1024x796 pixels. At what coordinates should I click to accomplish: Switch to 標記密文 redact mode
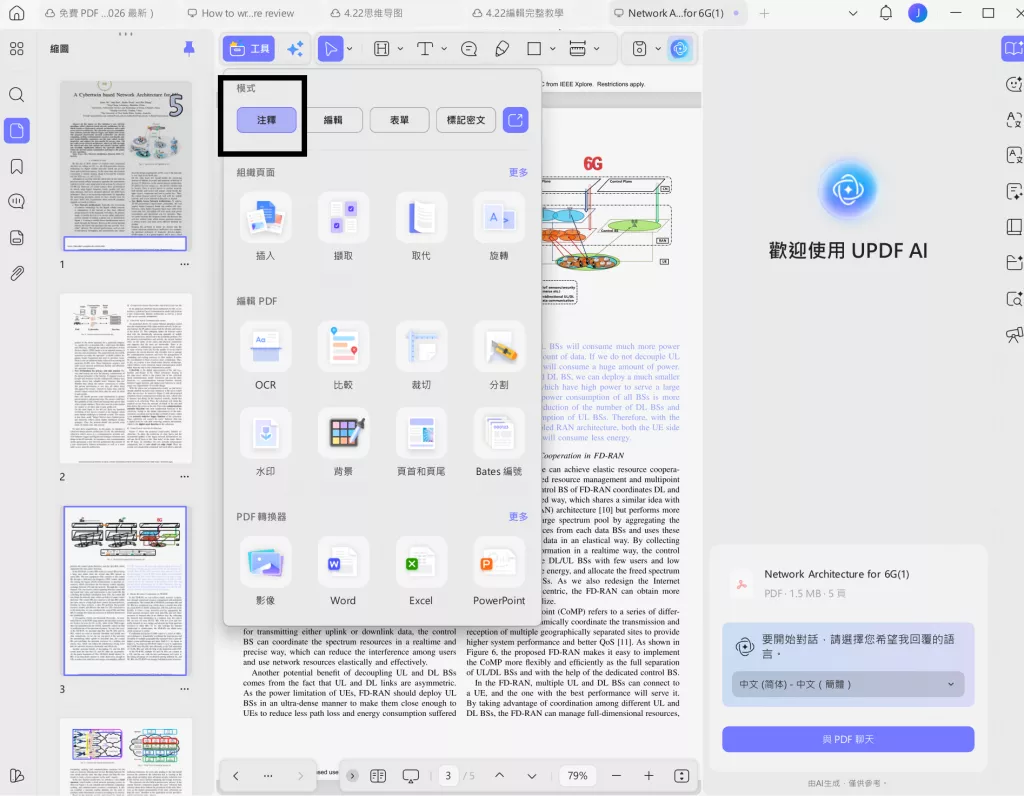click(x=466, y=120)
